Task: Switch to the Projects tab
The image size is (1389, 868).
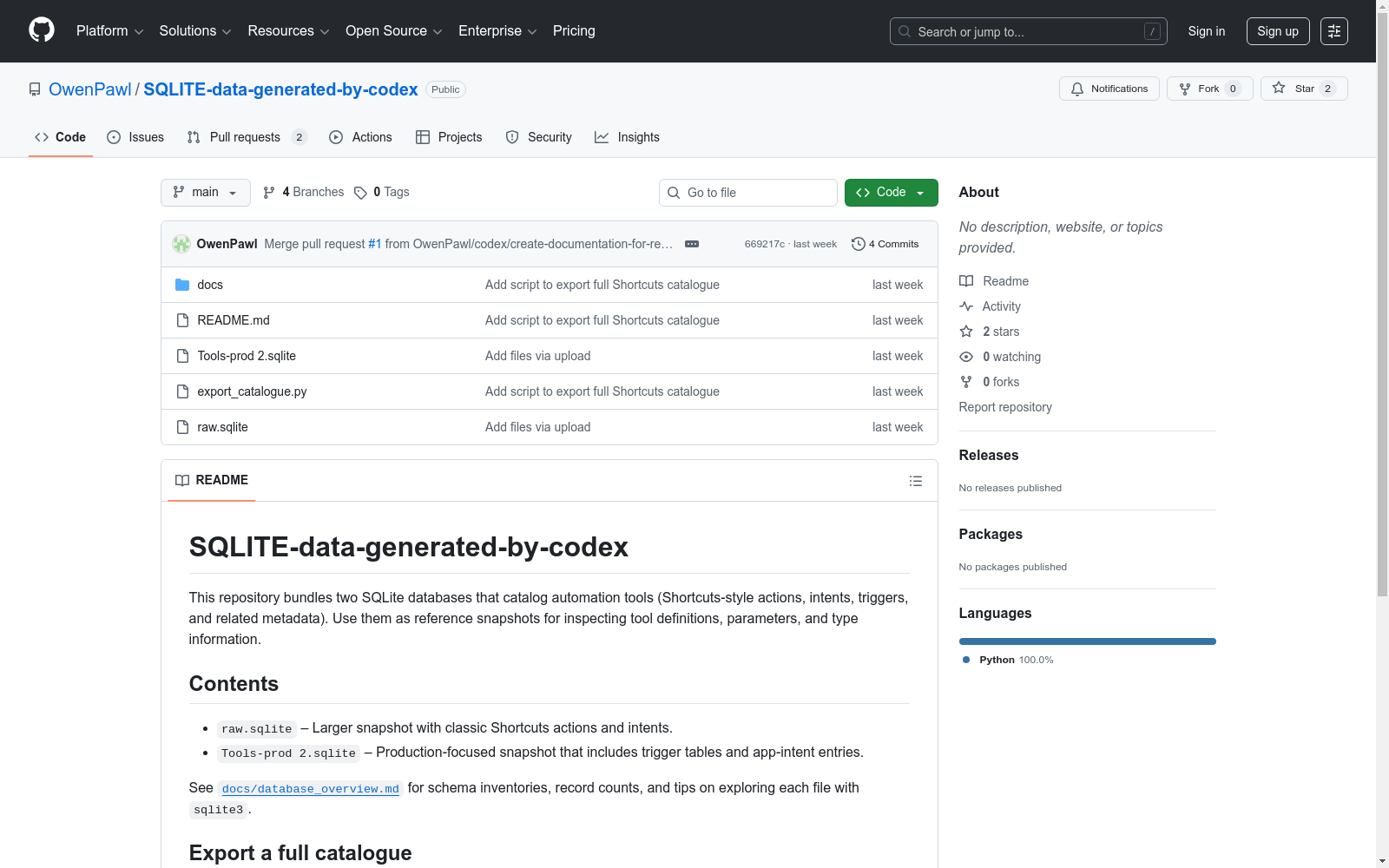Action: tap(449, 137)
